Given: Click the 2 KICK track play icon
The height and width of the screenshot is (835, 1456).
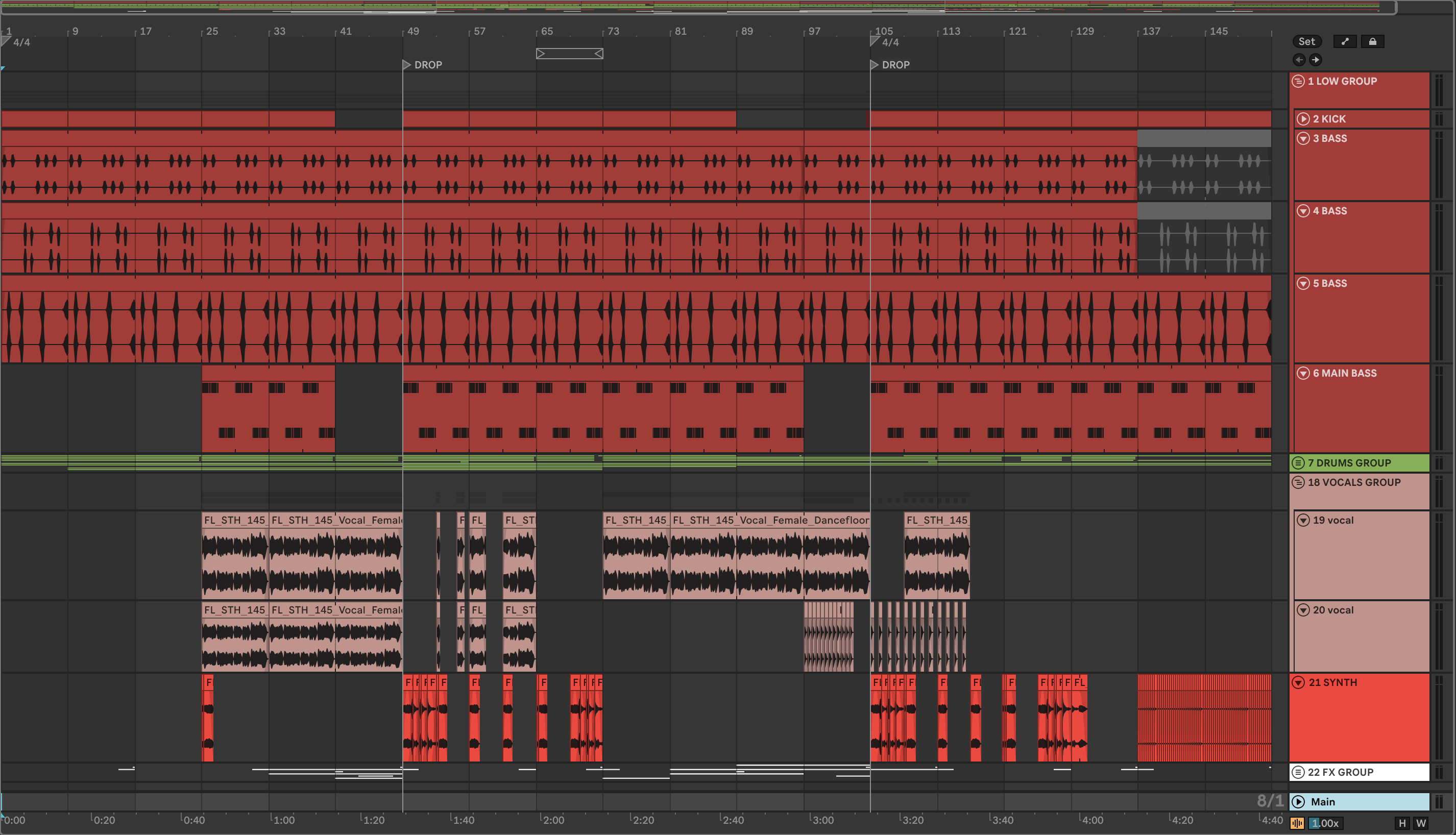Looking at the screenshot, I should 1303,119.
